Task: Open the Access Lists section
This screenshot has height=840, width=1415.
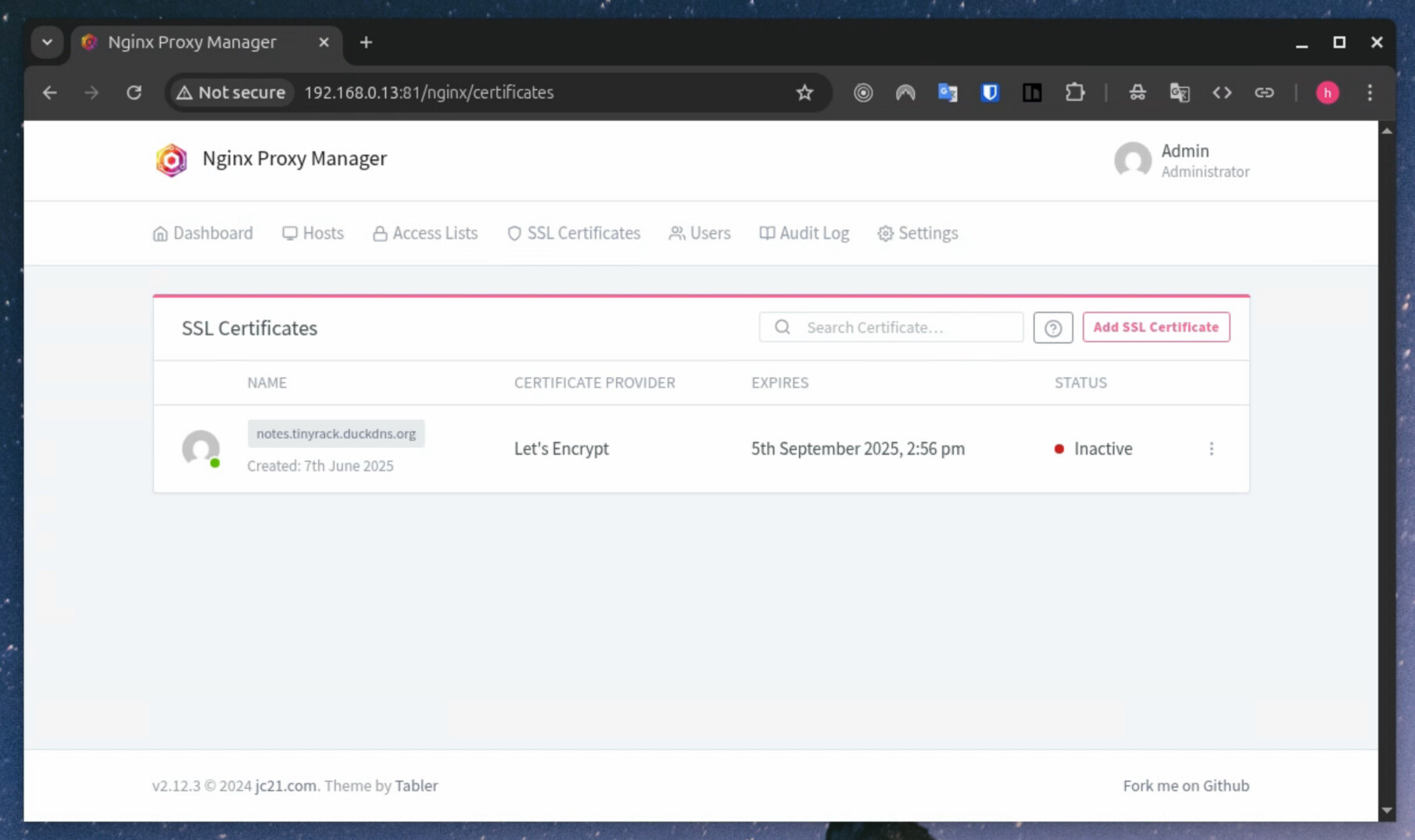Action: (x=424, y=233)
